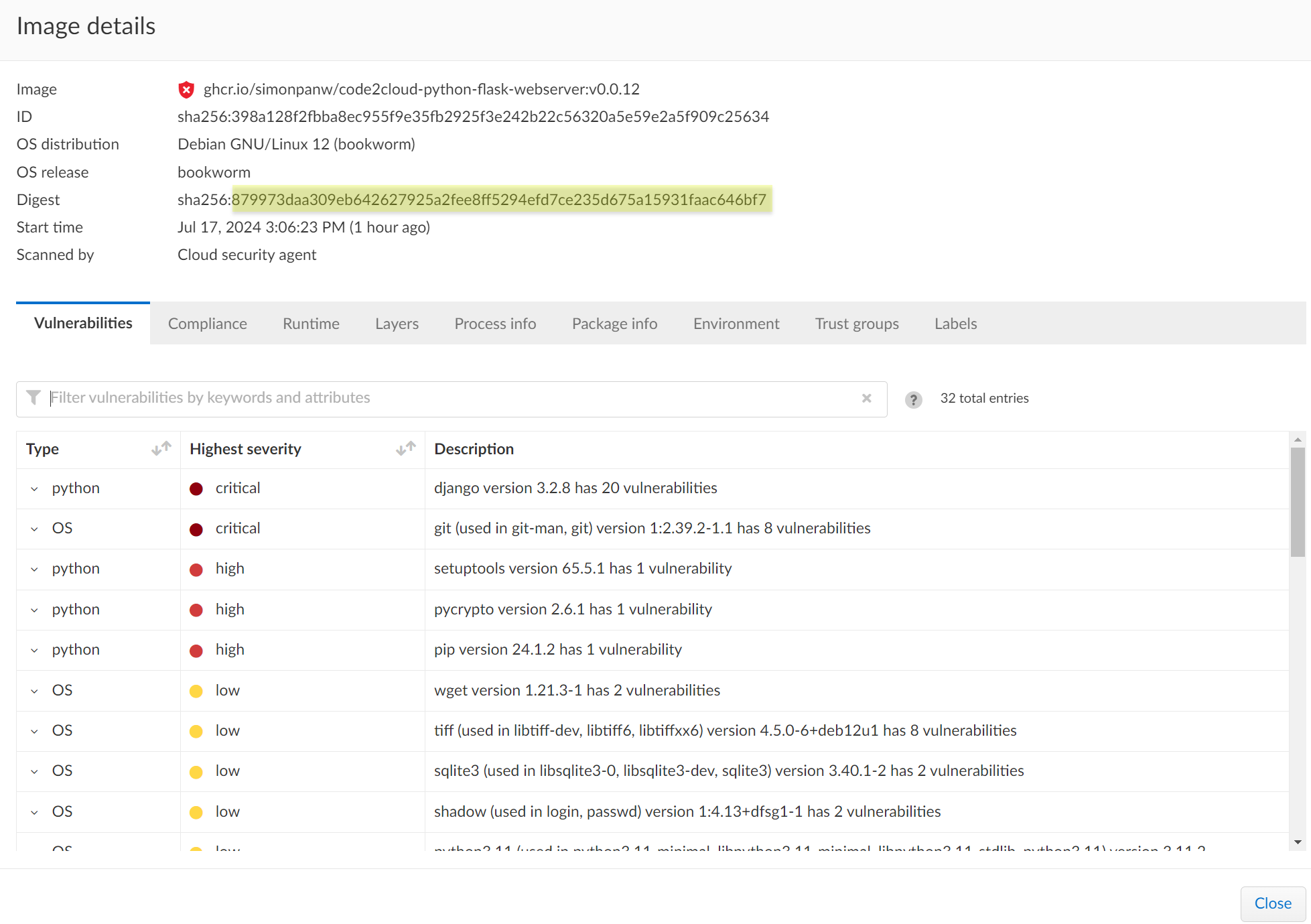This screenshot has height=924, width=1311.
Task: Click 'wget version 1.21.3-1 has 2 vulnerabilities'
Action: (577, 690)
